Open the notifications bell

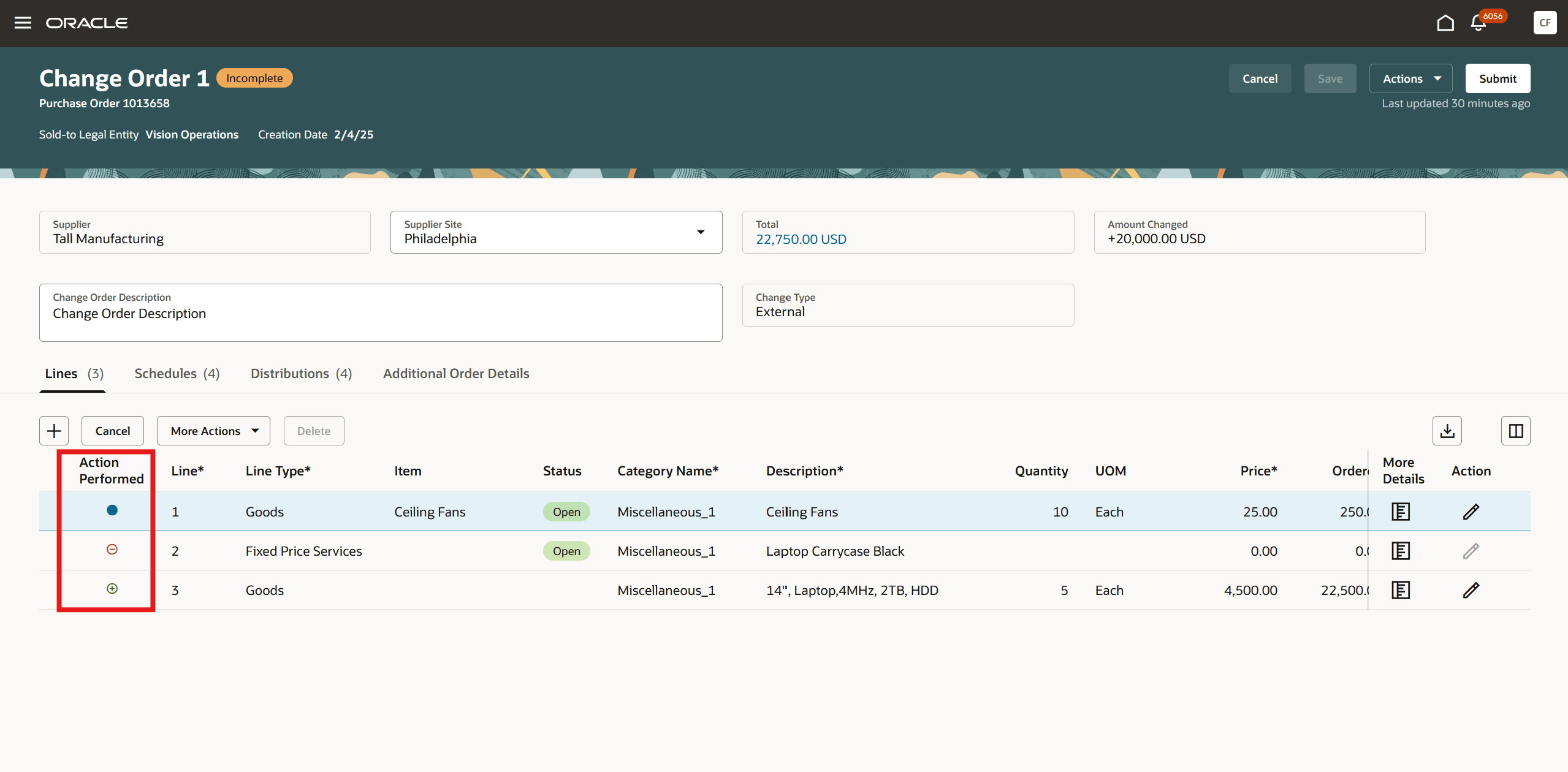click(1478, 23)
